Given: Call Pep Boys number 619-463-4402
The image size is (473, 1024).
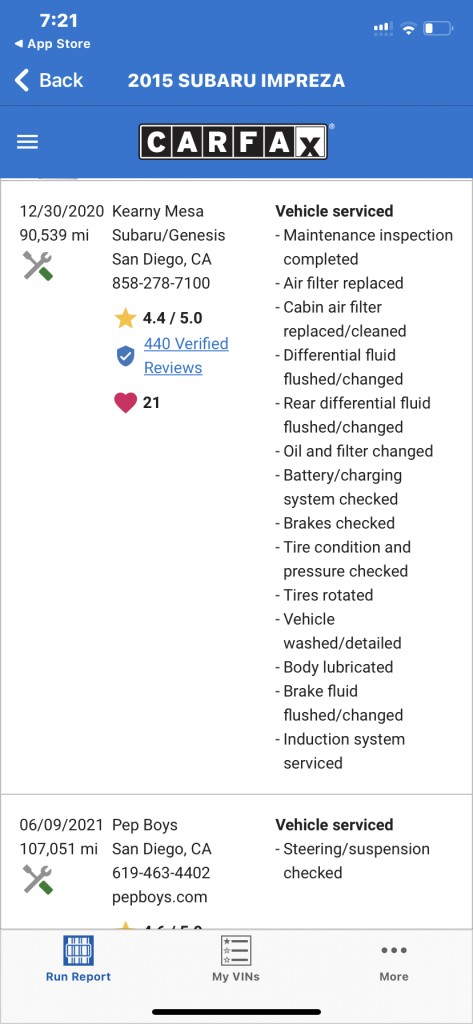Looking at the screenshot, I should click(x=161, y=873).
